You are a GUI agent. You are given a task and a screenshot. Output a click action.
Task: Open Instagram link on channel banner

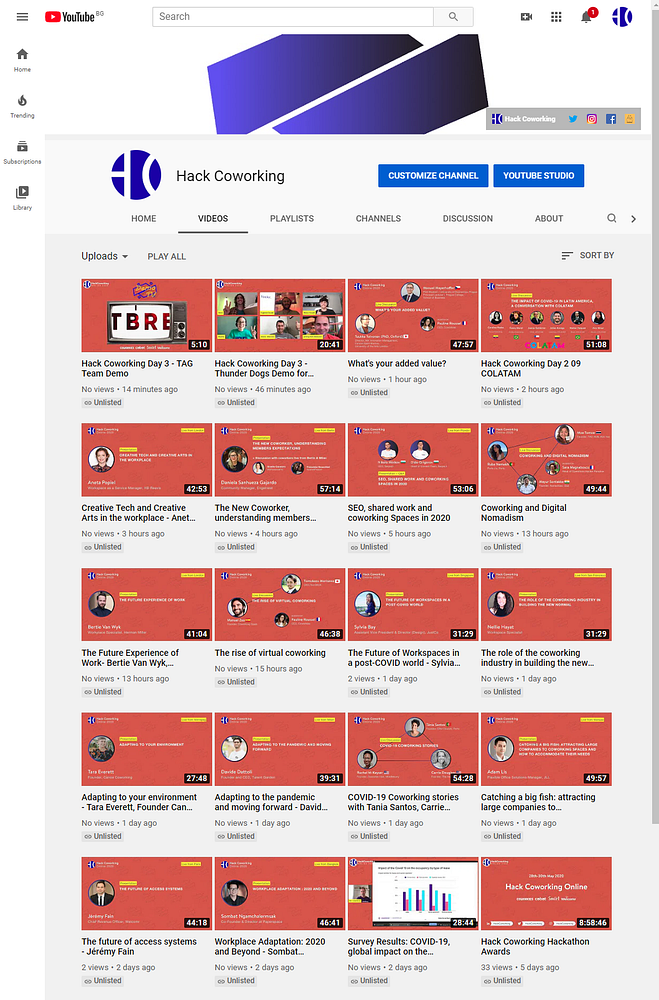click(x=592, y=119)
